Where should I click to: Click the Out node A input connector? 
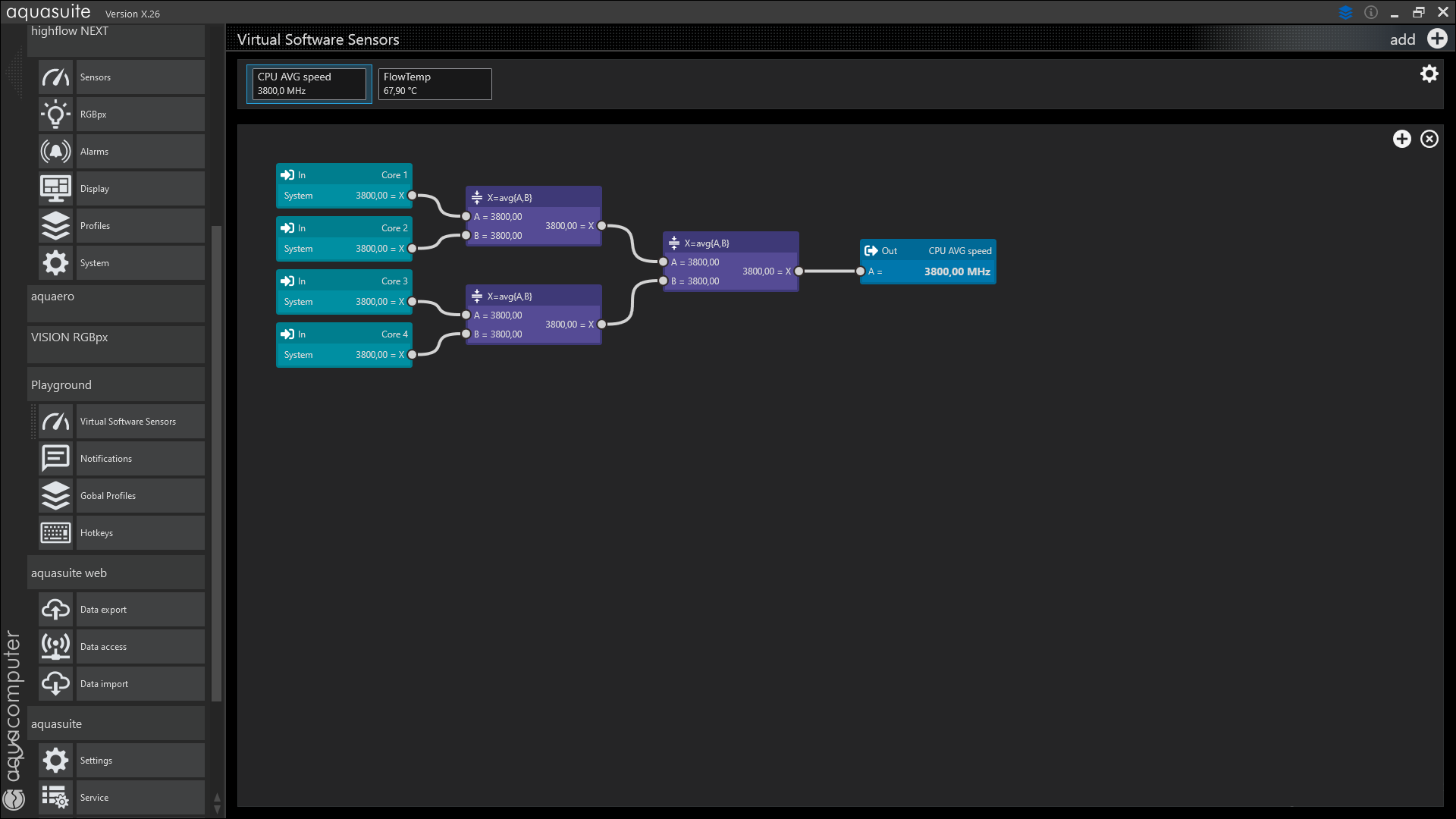861,271
